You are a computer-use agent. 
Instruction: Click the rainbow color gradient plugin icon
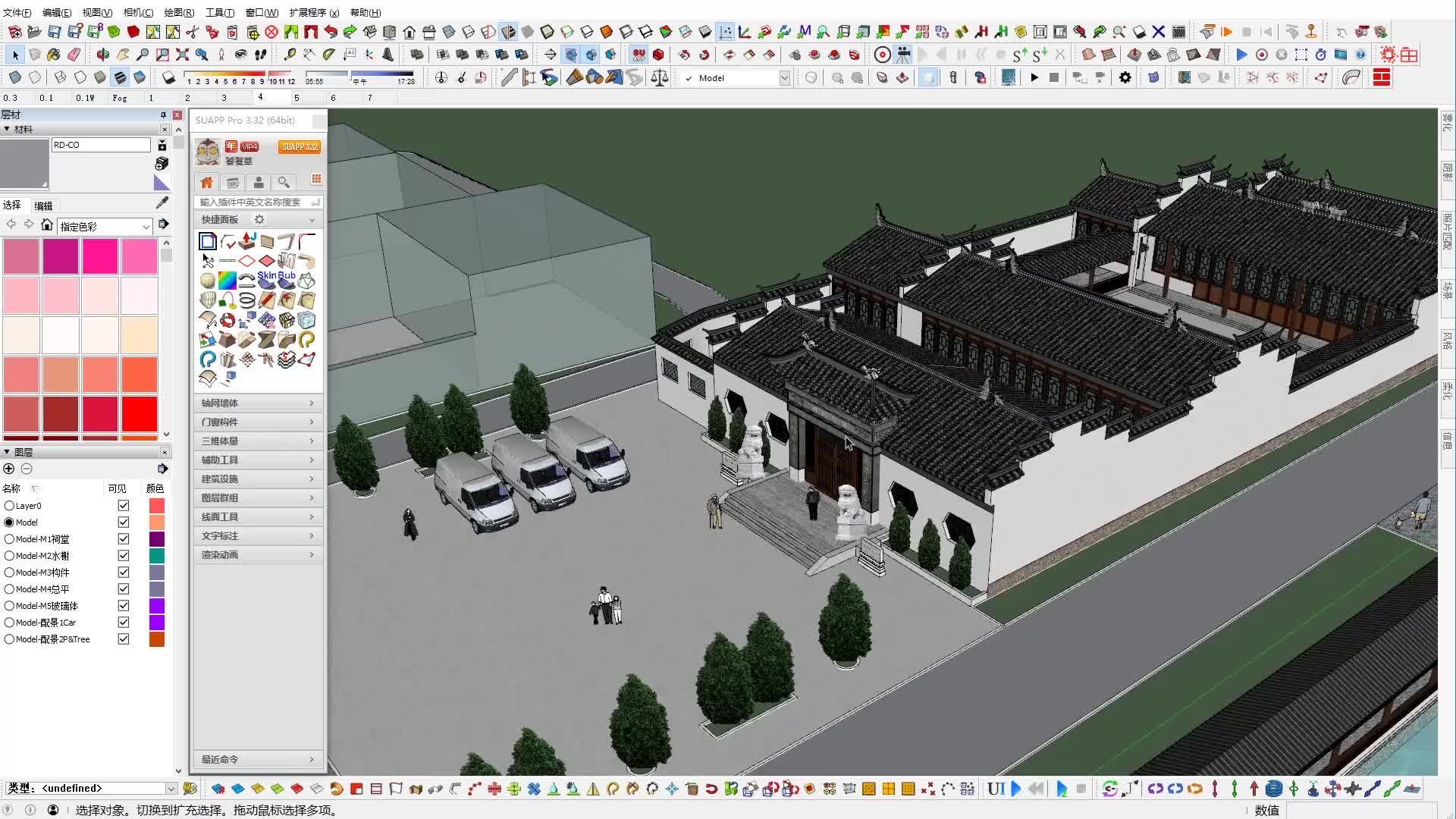227,281
